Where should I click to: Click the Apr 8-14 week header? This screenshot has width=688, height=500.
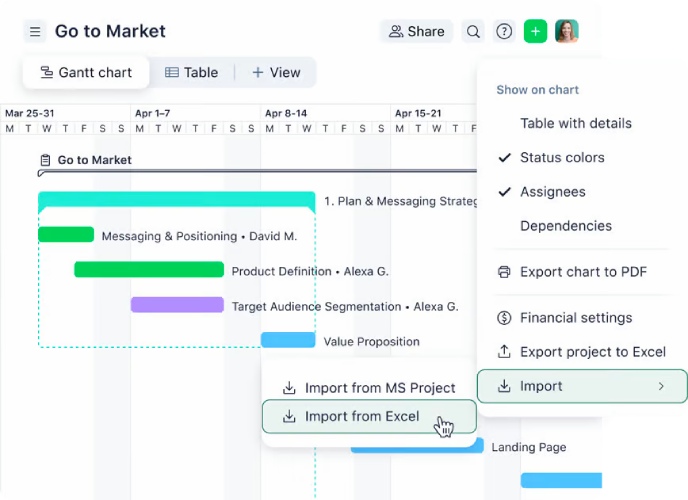[x=286, y=114]
